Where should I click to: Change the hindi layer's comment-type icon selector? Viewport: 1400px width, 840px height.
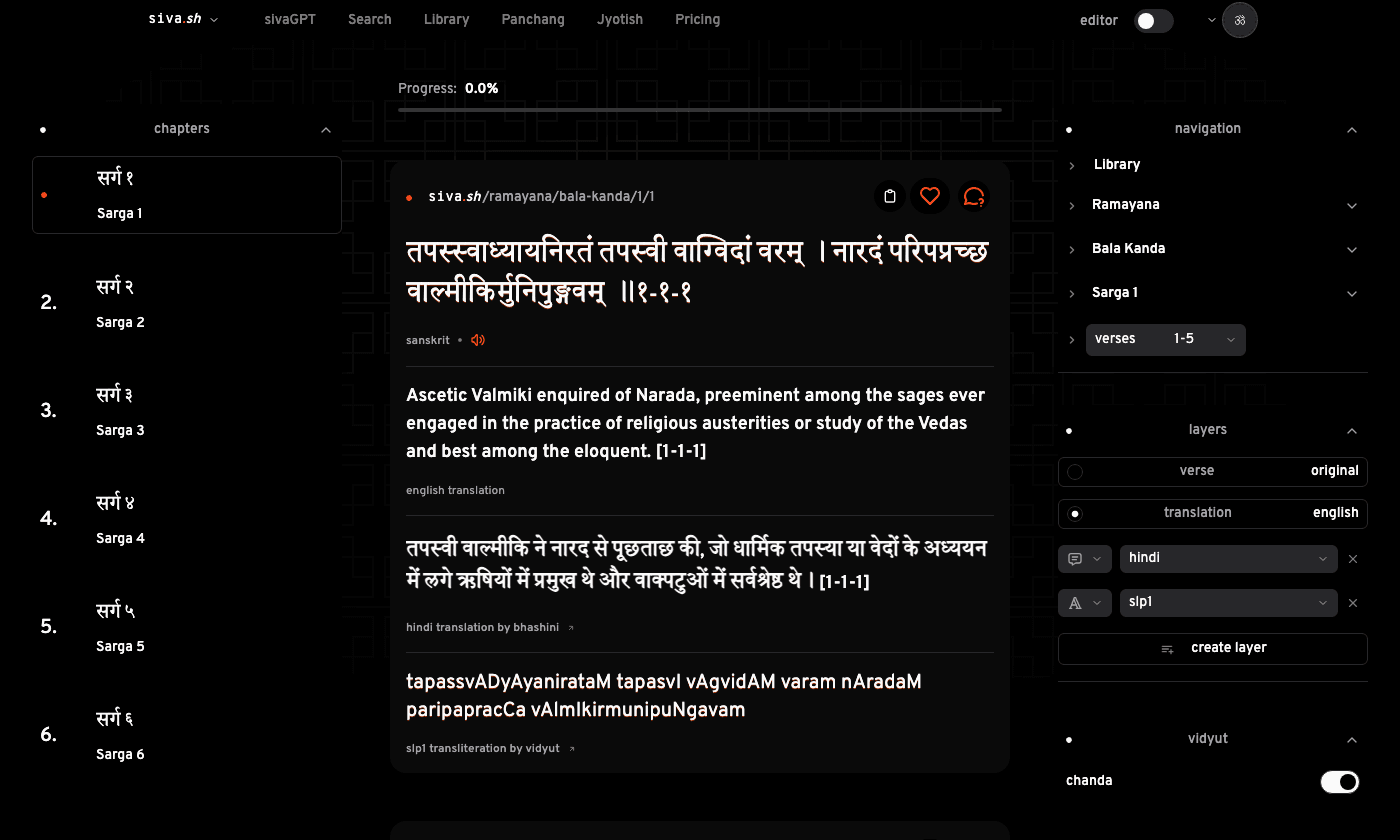(1085, 559)
